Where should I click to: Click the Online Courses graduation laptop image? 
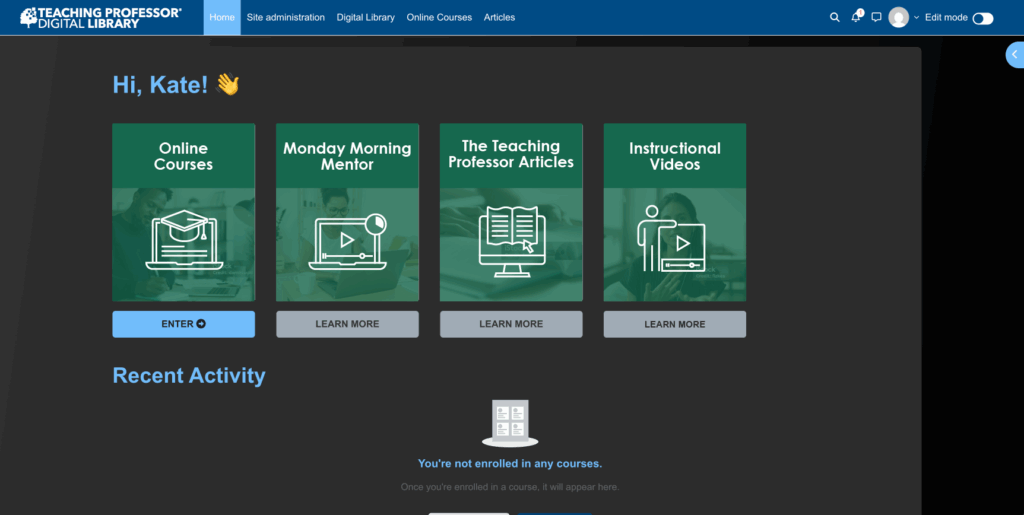(183, 244)
